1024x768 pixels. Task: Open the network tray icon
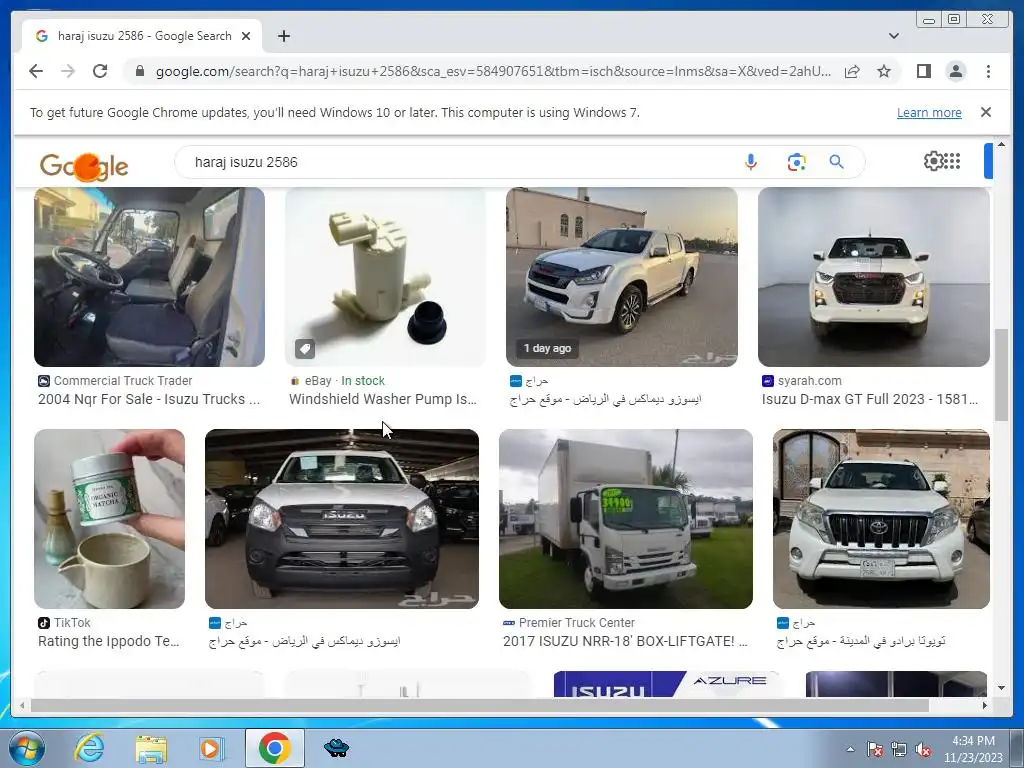click(x=899, y=750)
